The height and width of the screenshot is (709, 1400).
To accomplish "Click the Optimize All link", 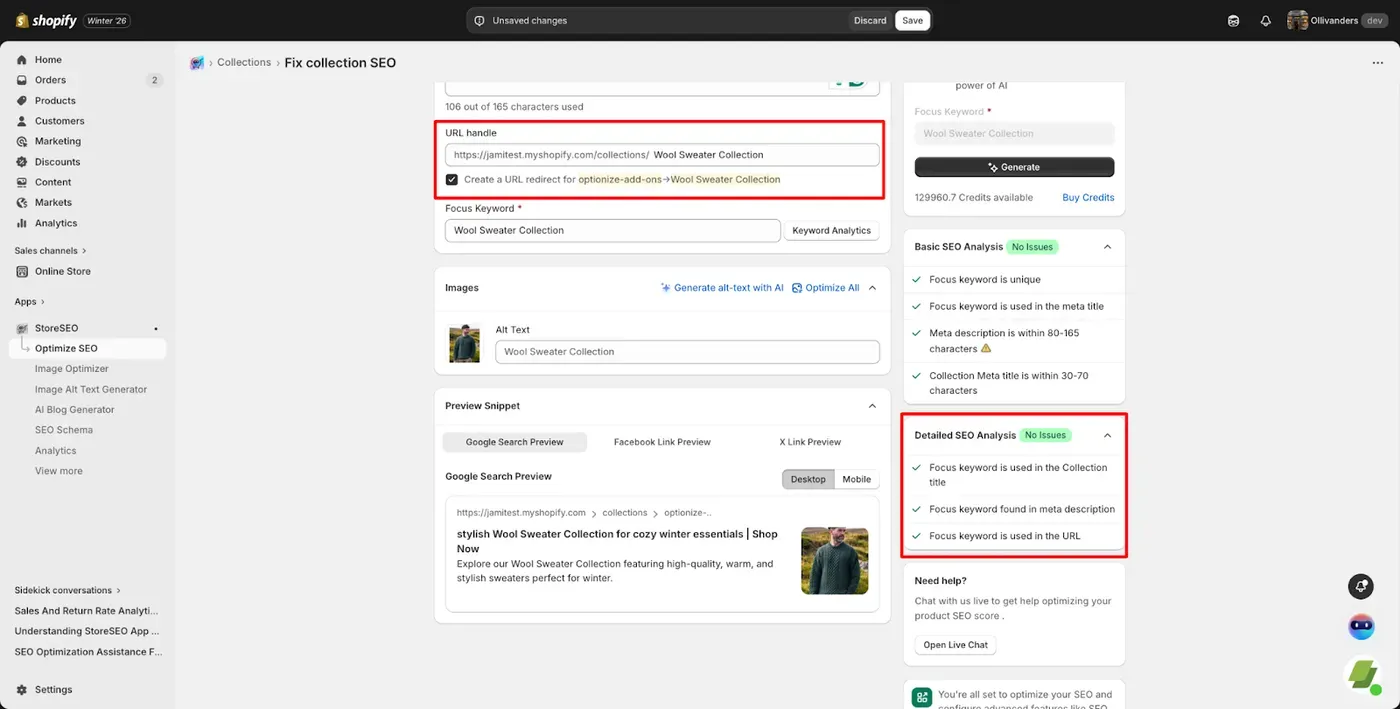I will 826,288.
